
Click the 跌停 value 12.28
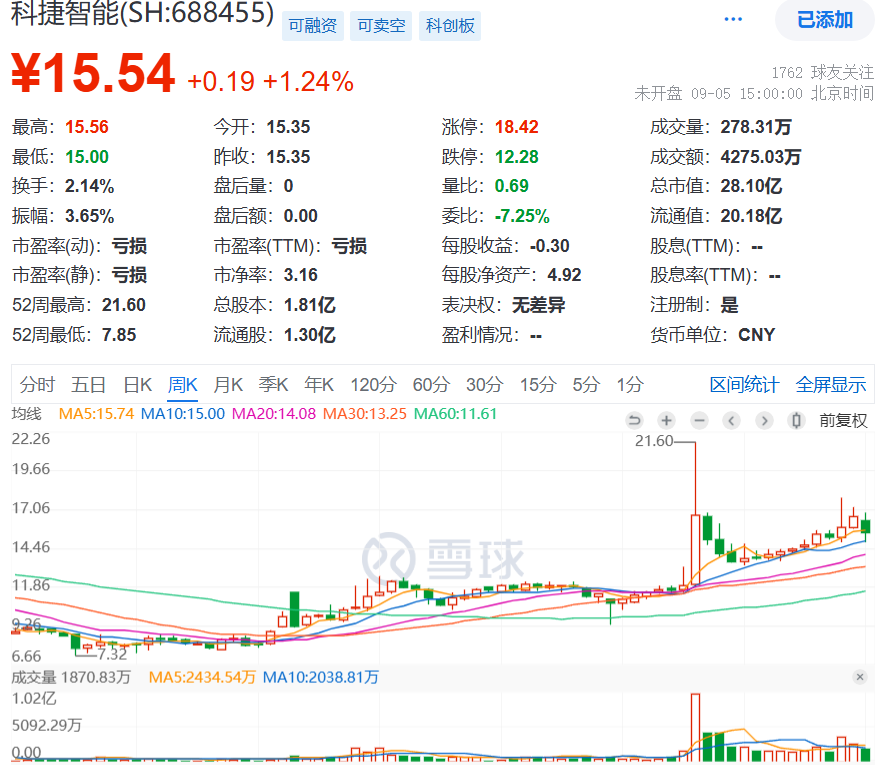(x=516, y=157)
